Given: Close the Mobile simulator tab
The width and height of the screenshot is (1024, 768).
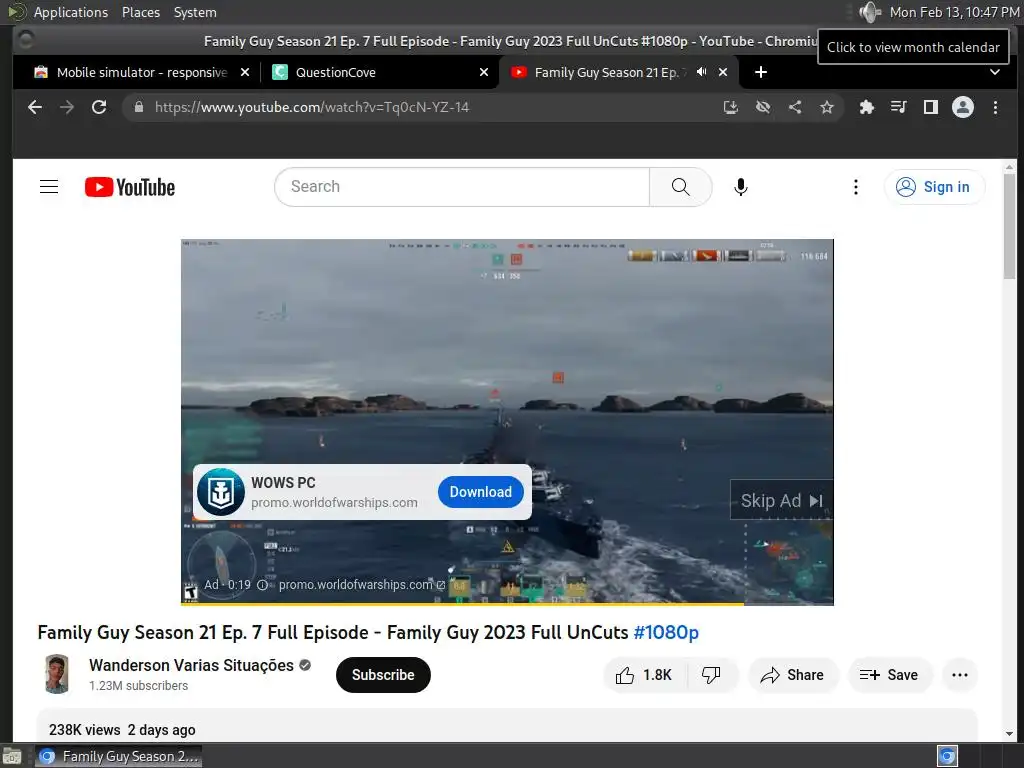Looking at the screenshot, I should [x=245, y=72].
